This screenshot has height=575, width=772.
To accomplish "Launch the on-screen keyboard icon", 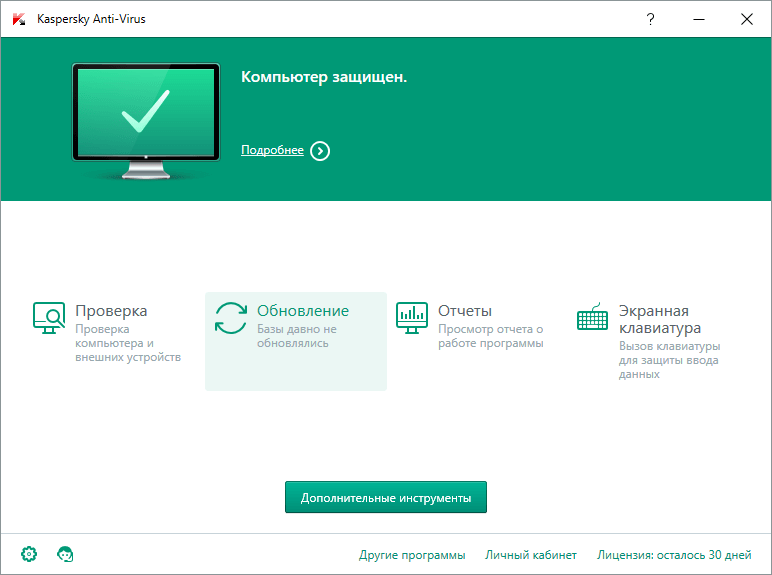I will coord(592,317).
